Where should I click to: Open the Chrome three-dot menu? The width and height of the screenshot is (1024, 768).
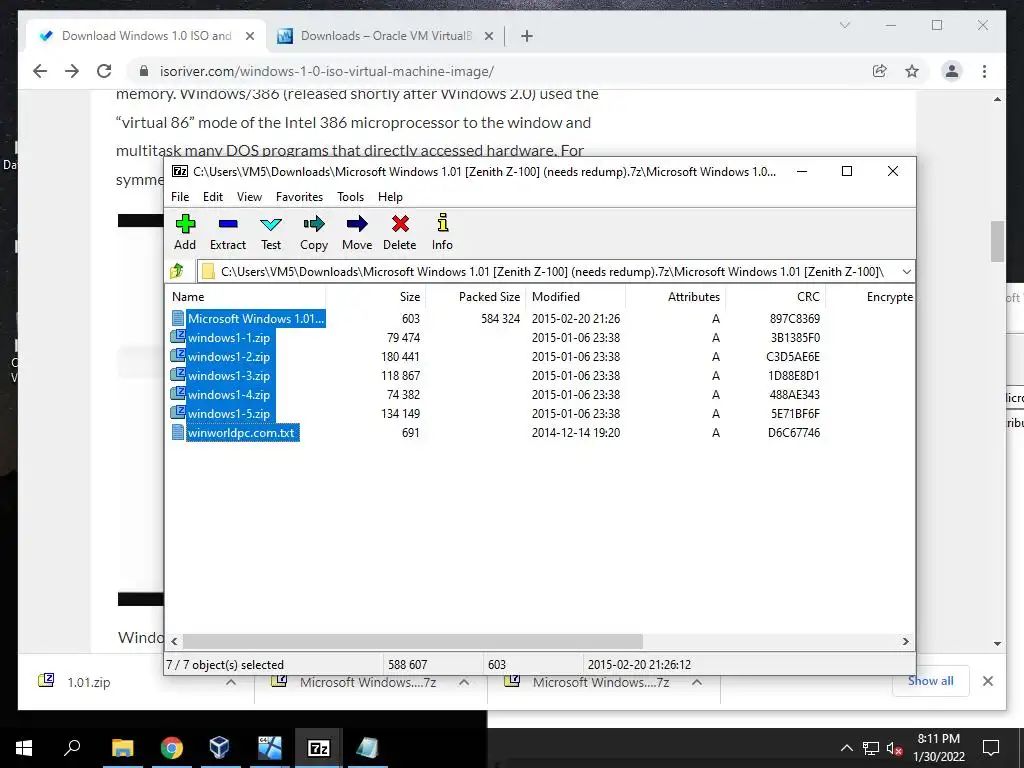(x=984, y=71)
